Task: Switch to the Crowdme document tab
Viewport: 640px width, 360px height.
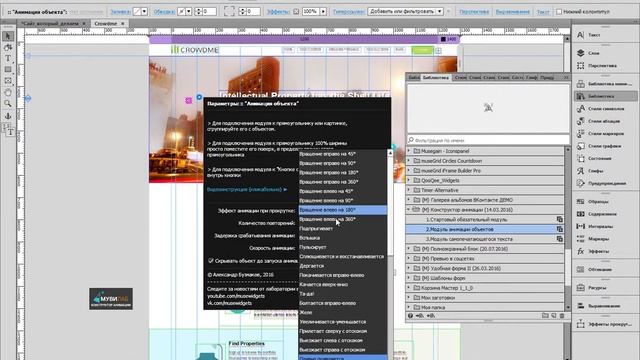Action: point(109,24)
